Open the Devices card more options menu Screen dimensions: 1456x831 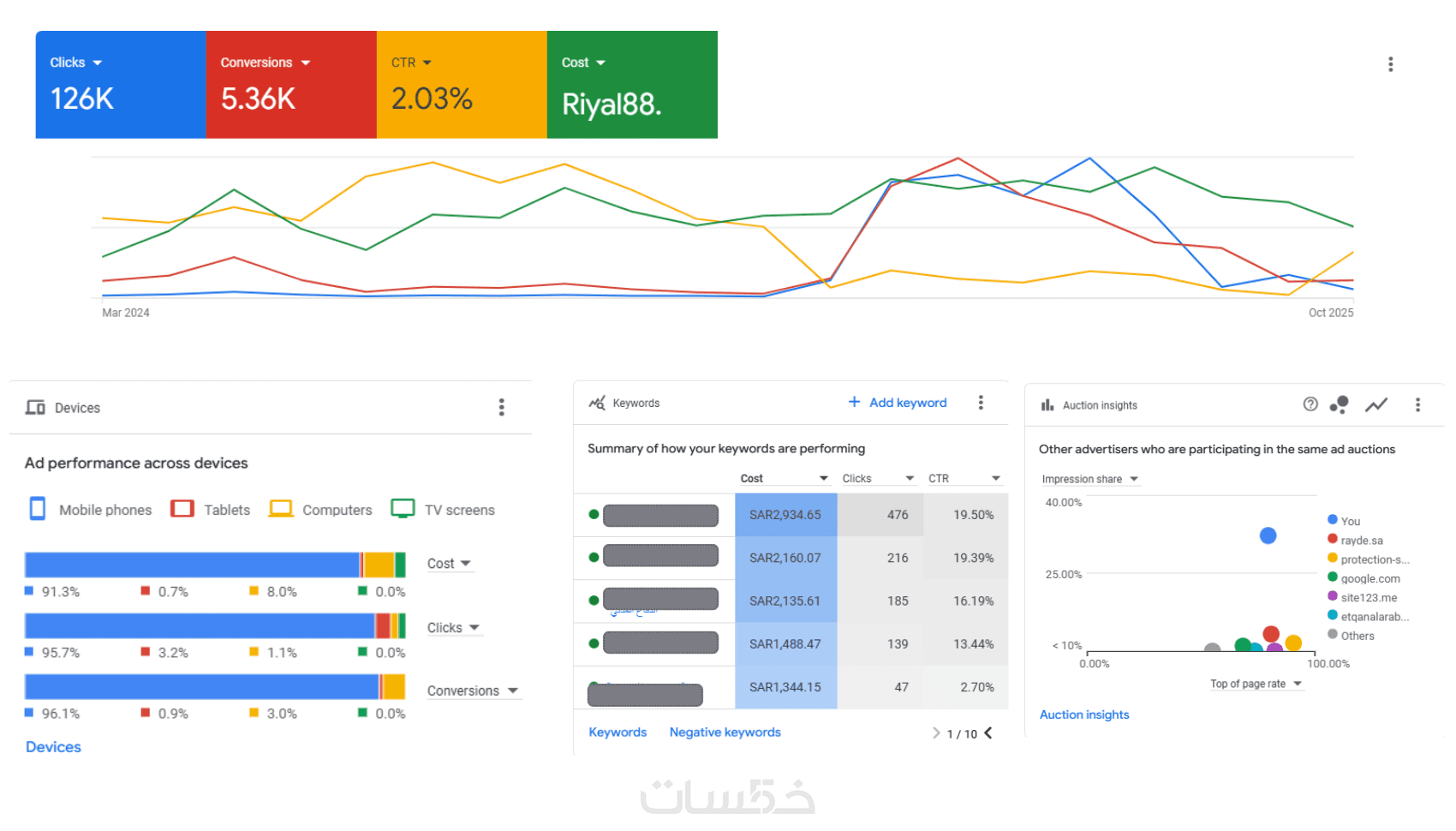[502, 407]
